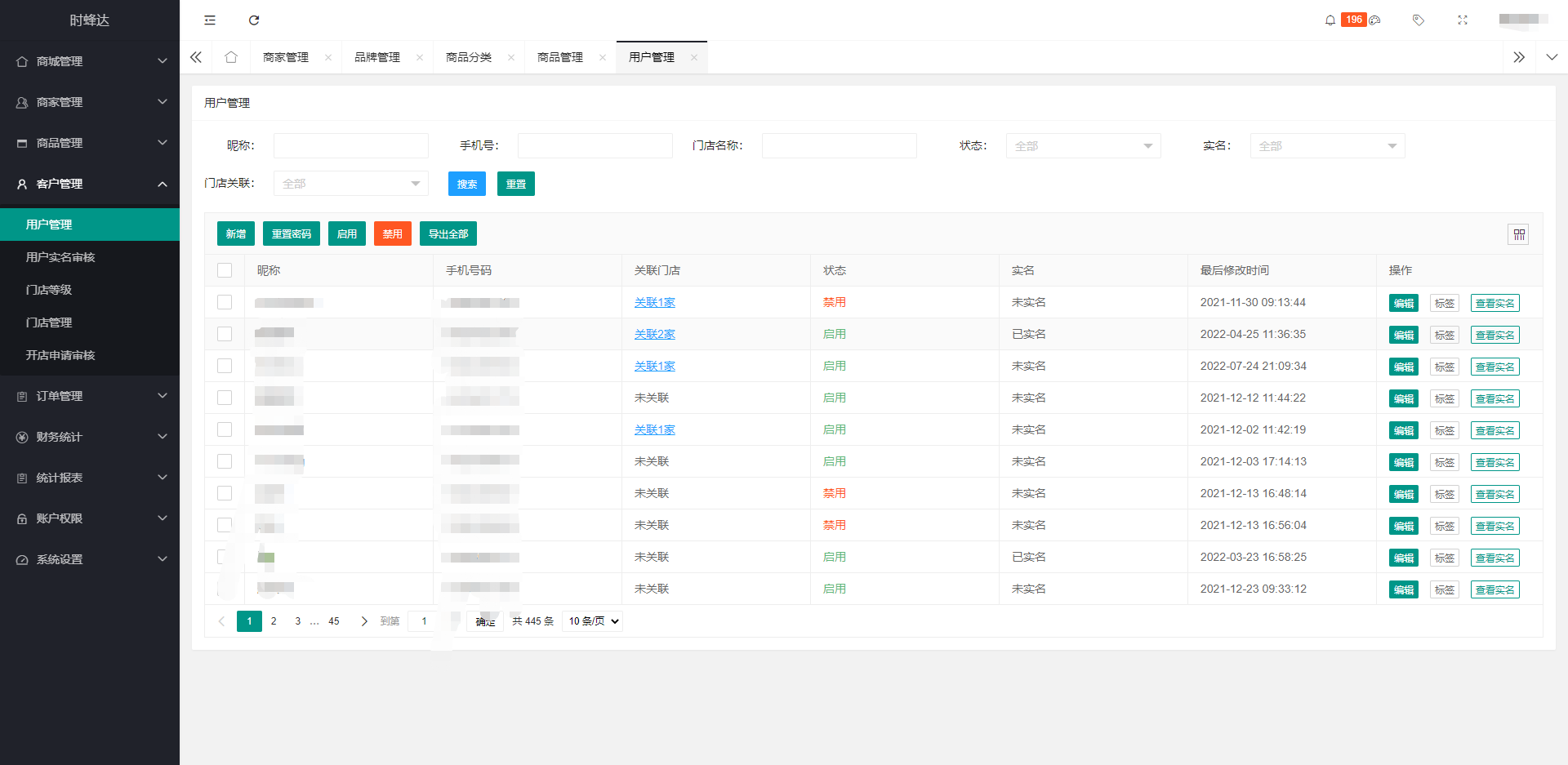Screen dimensions: 1568x765
Task: Open the tab options dropdown arrow at far right
Action: tap(1552, 57)
